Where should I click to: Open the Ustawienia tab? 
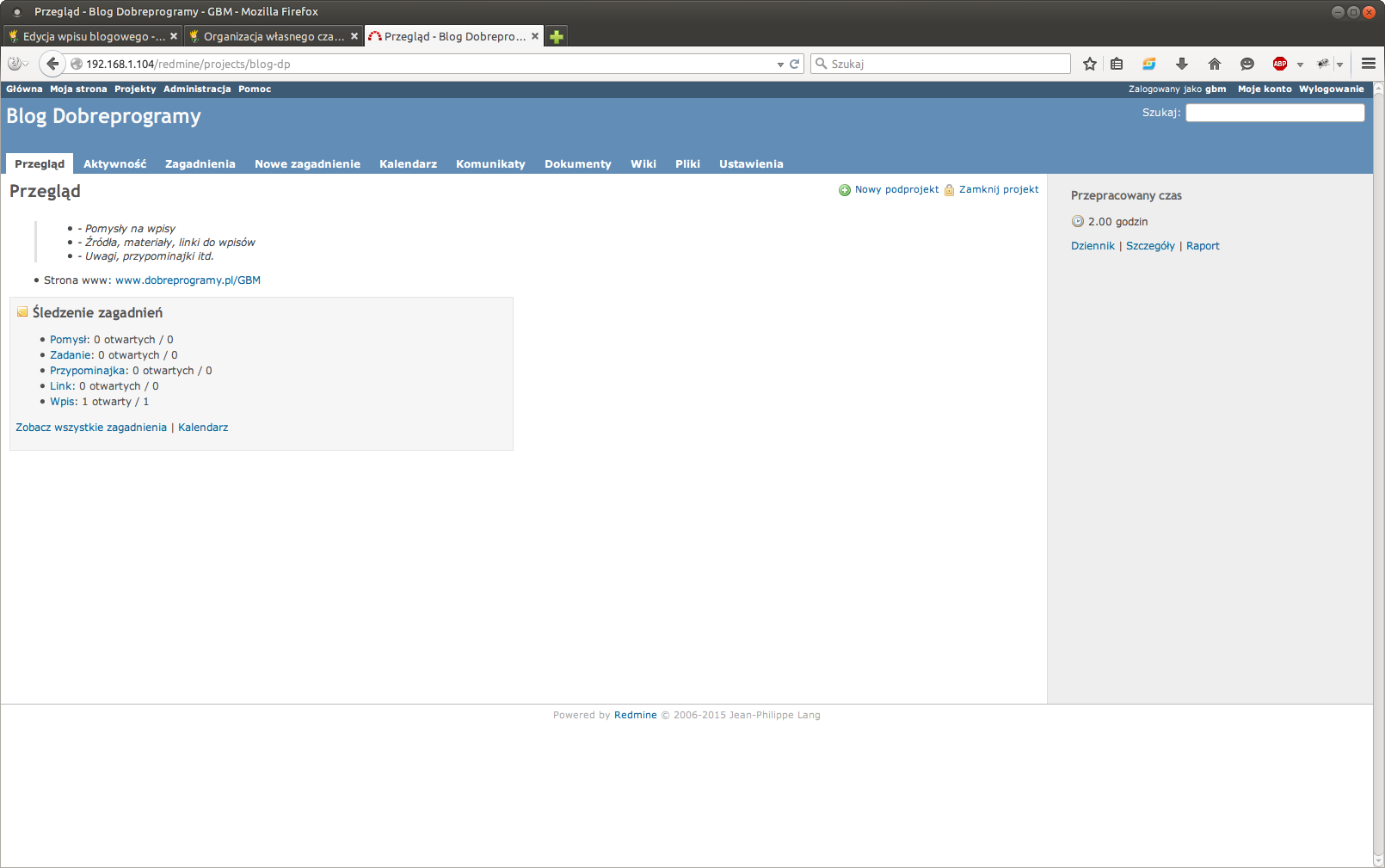[x=751, y=163]
